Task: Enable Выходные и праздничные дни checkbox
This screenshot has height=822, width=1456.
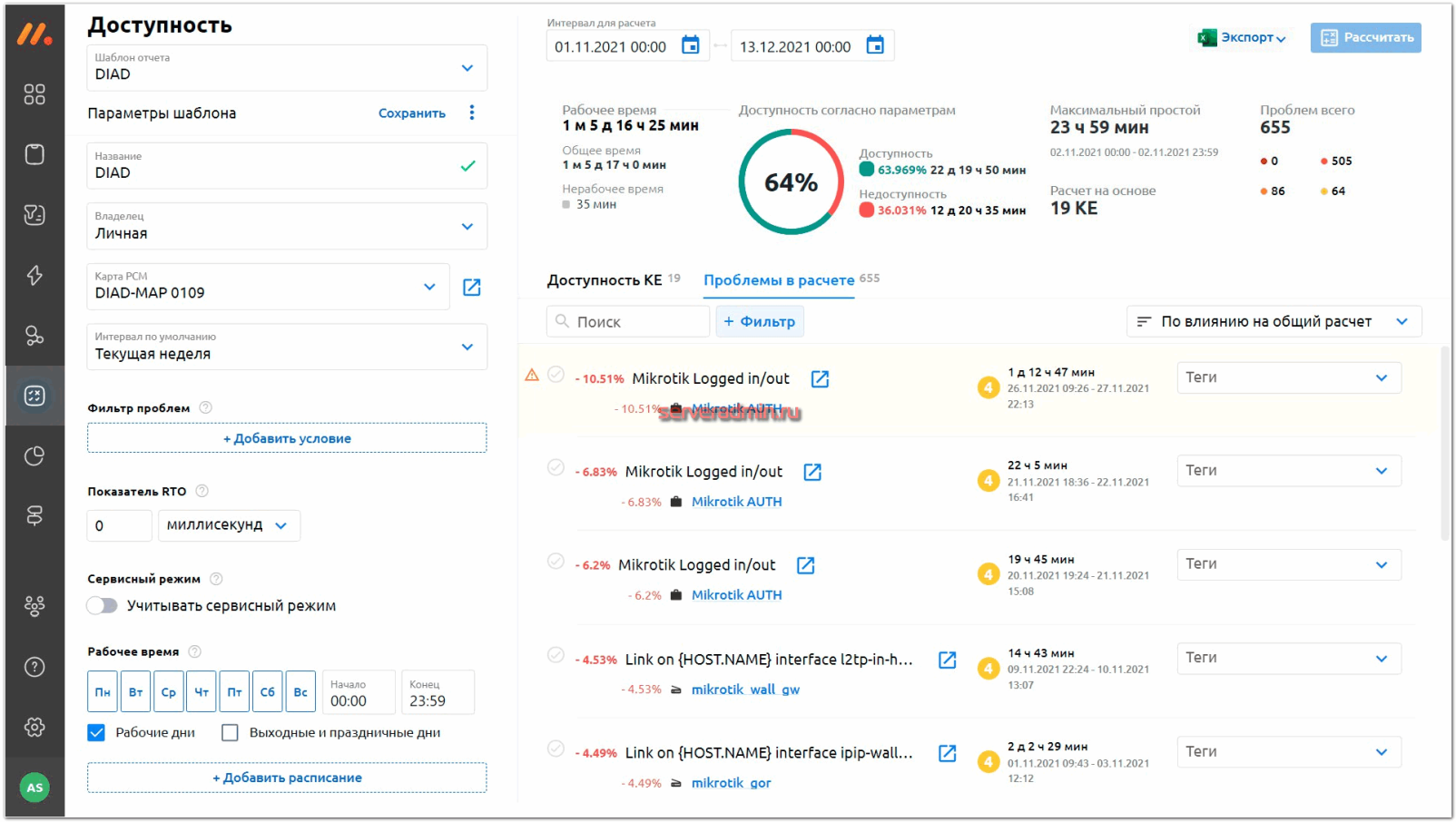Action: [x=231, y=732]
